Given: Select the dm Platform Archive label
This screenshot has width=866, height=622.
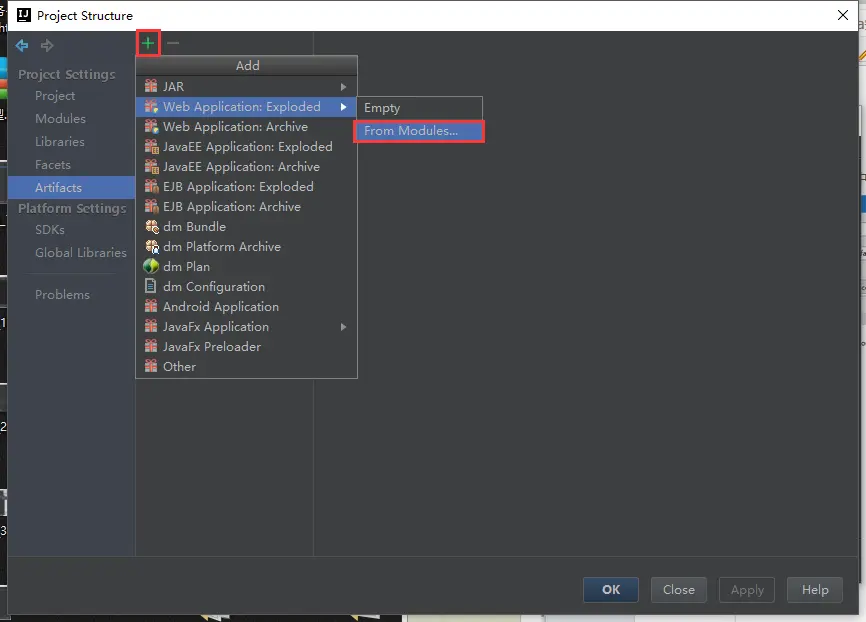Looking at the screenshot, I should tap(222, 246).
